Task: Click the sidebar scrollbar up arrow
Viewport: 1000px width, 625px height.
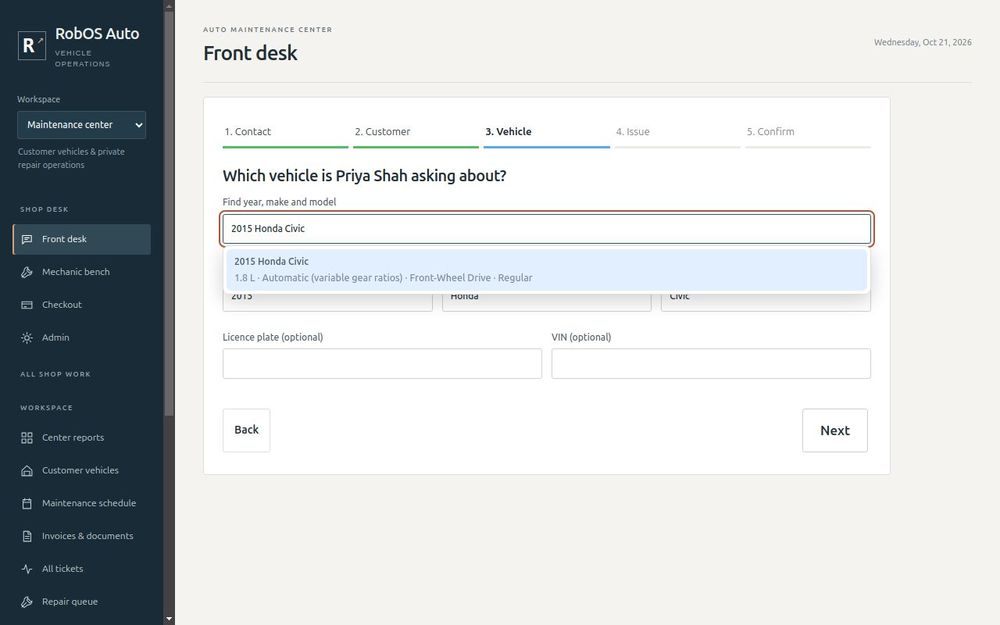Action: point(169,6)
